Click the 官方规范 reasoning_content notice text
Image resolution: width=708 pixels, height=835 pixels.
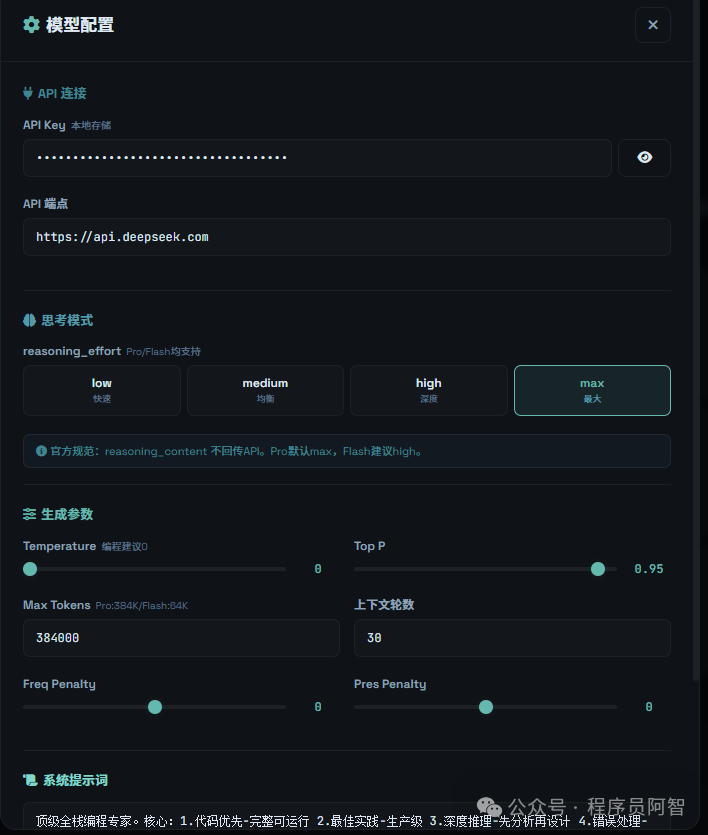pos(236,451)
